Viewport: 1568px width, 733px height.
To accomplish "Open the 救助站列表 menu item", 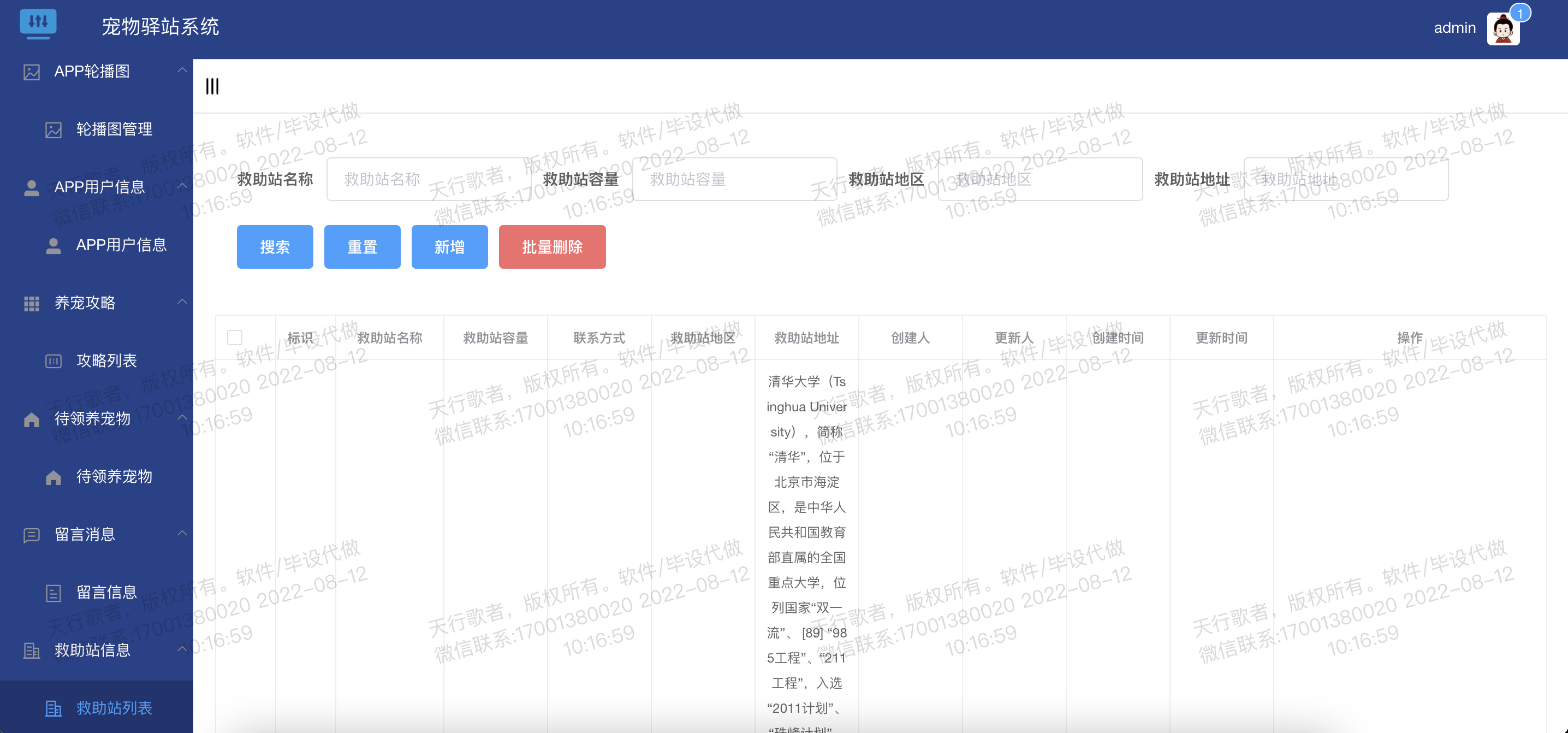I will pos(115,708).
